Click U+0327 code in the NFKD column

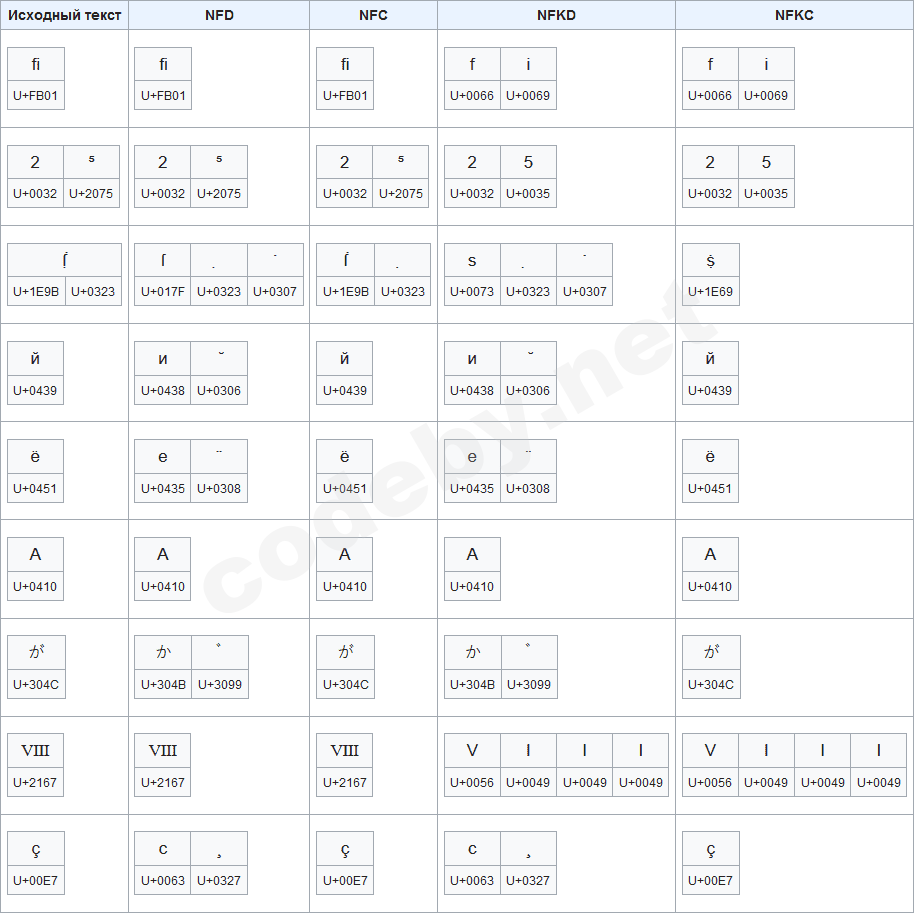click(x=528, y=880)
